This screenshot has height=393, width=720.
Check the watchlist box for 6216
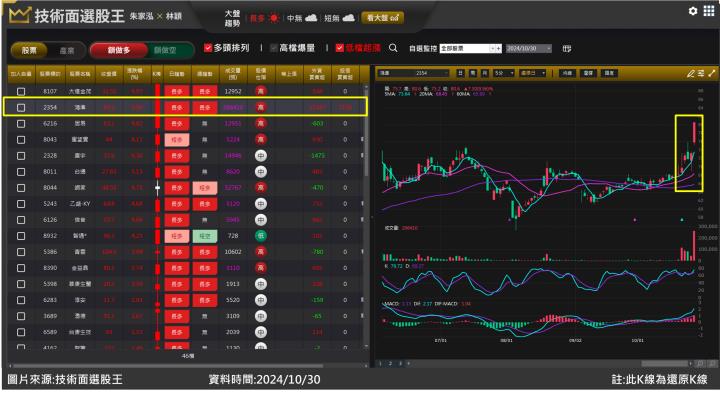pyautogui.click(x=21, y=124)
